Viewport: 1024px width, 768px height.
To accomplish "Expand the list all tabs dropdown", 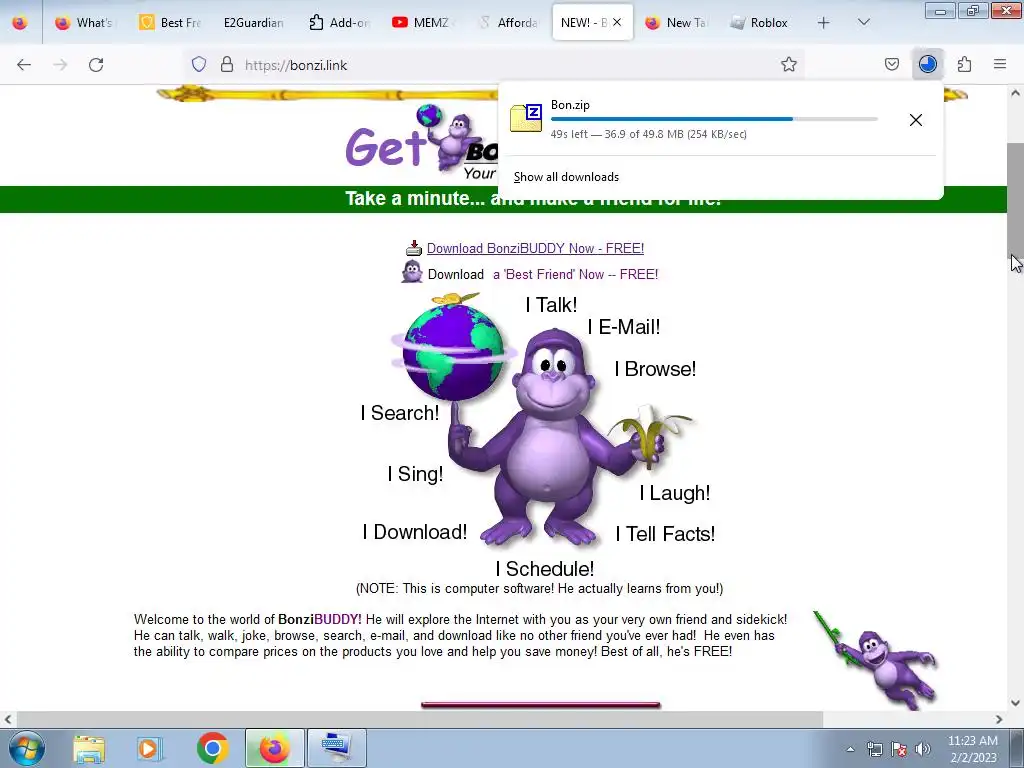I will 863,23.
